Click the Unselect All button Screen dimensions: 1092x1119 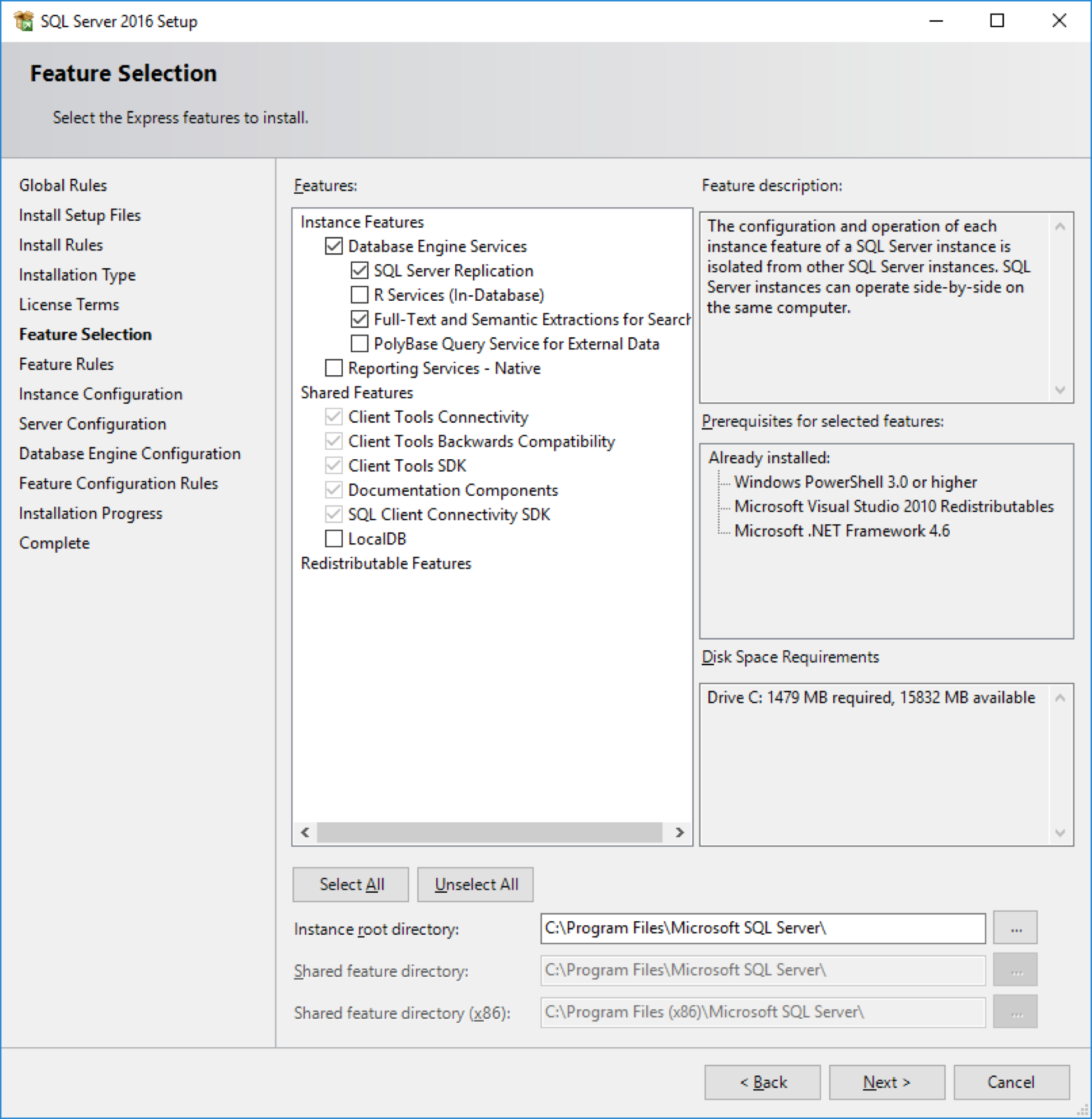pyautogui.click(x=475, y=884)
